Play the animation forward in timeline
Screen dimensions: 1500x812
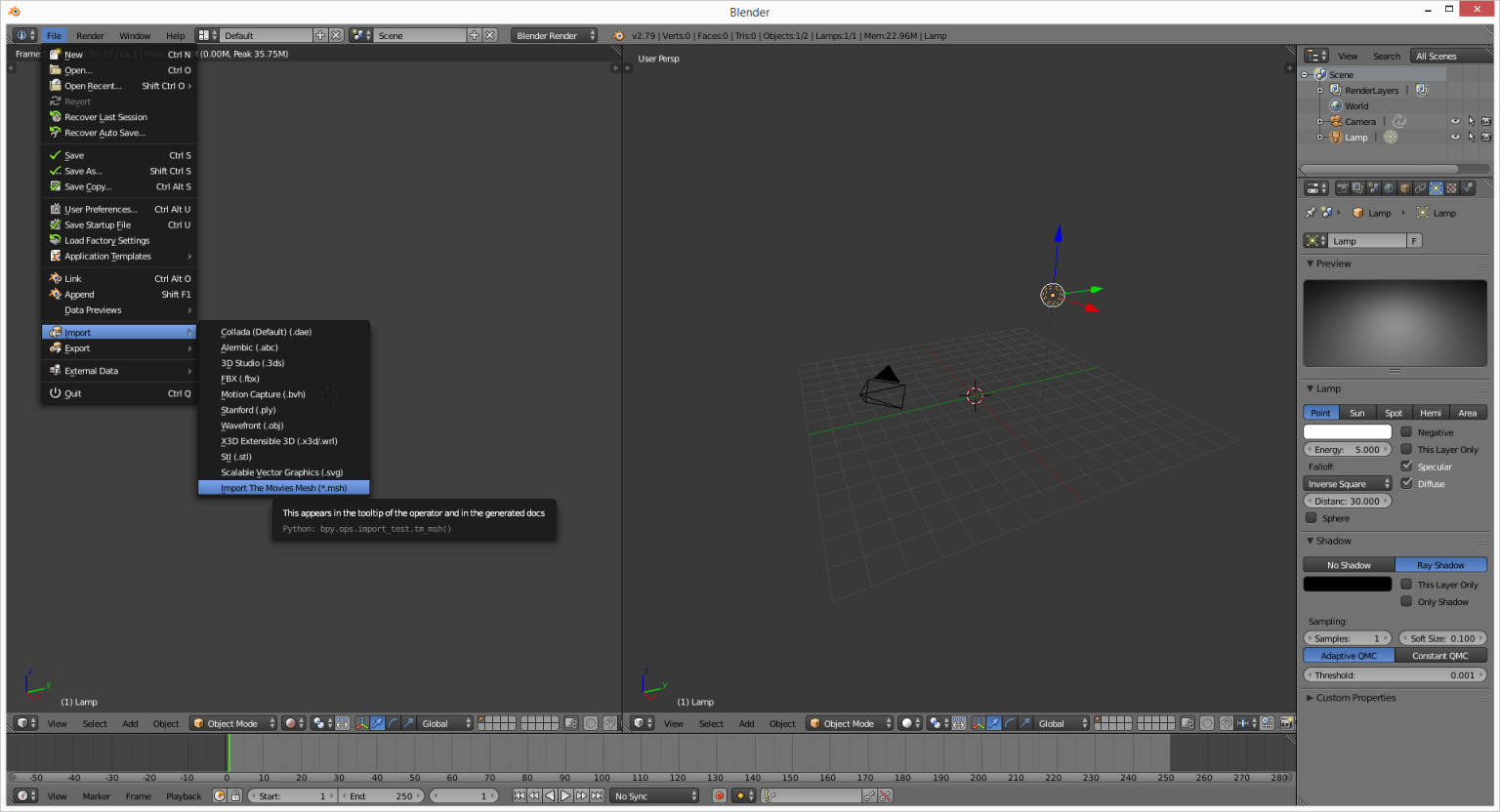565,796
